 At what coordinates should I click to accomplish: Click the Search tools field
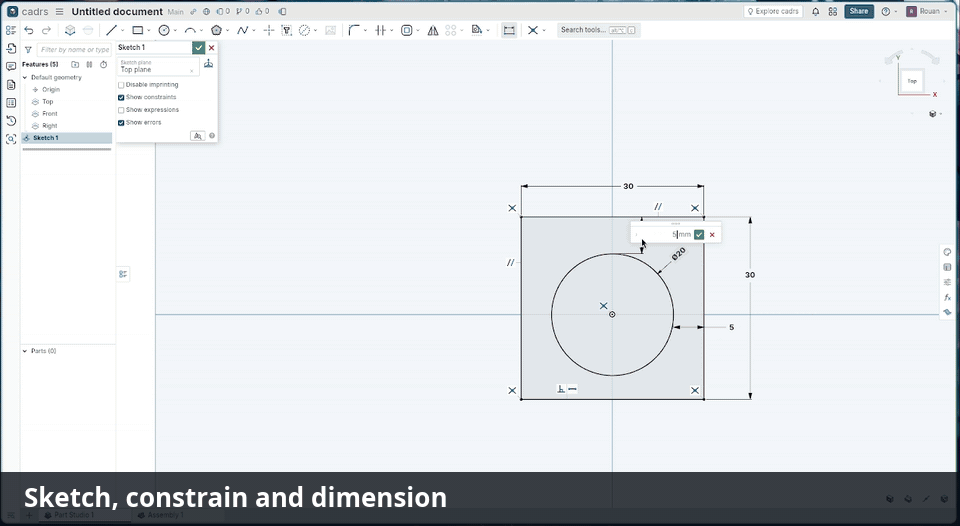[599, 30]
